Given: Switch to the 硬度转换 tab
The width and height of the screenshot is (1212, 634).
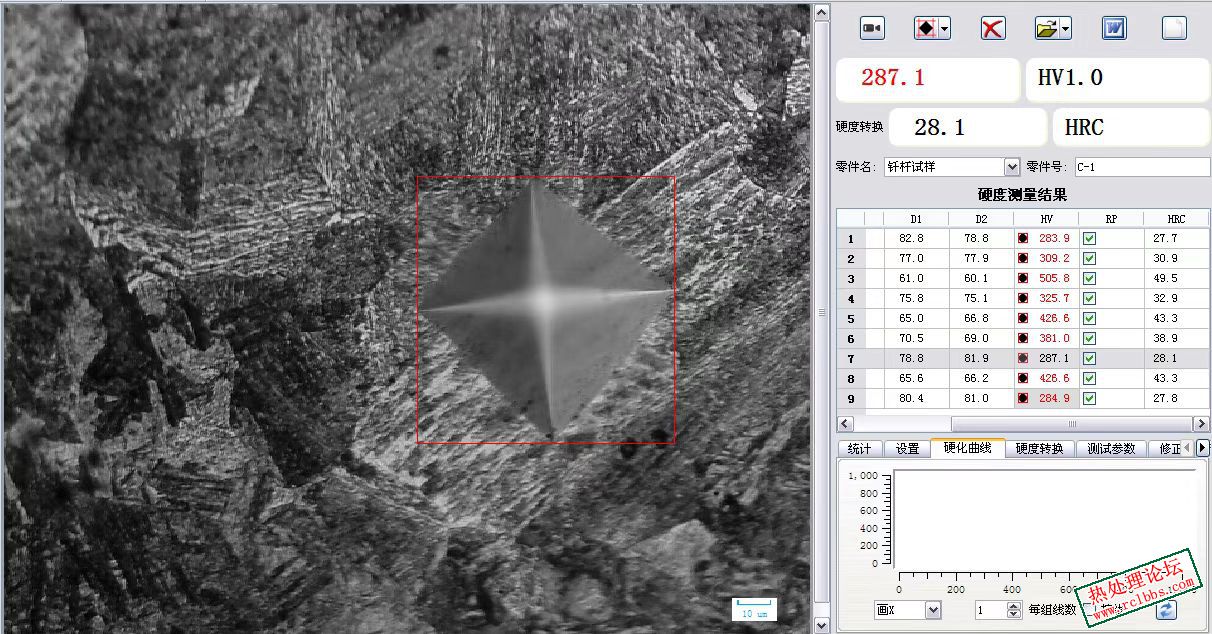Looking at the screenshot, I should point(1040,448).
